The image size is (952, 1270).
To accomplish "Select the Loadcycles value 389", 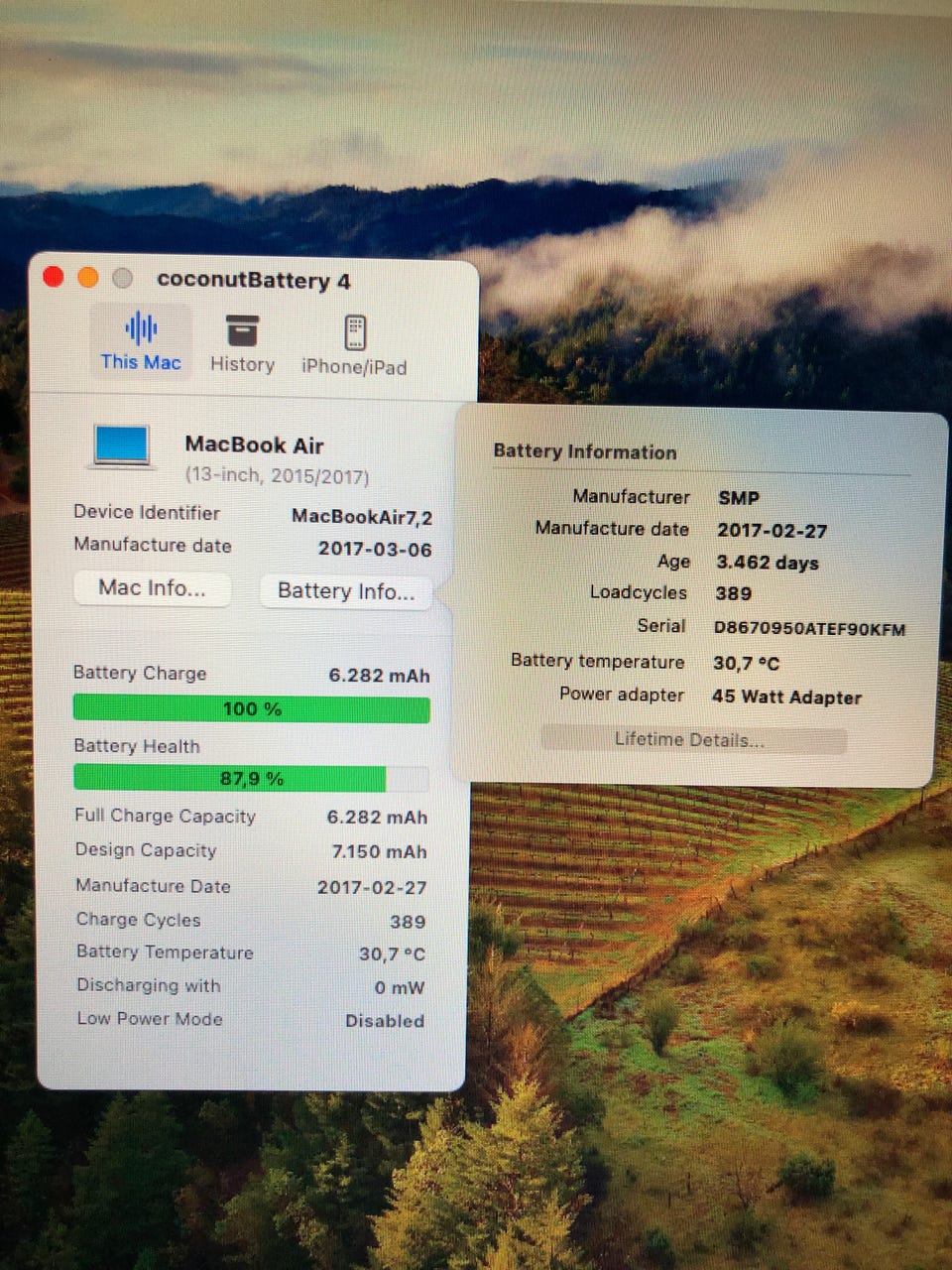I will 733,593.
